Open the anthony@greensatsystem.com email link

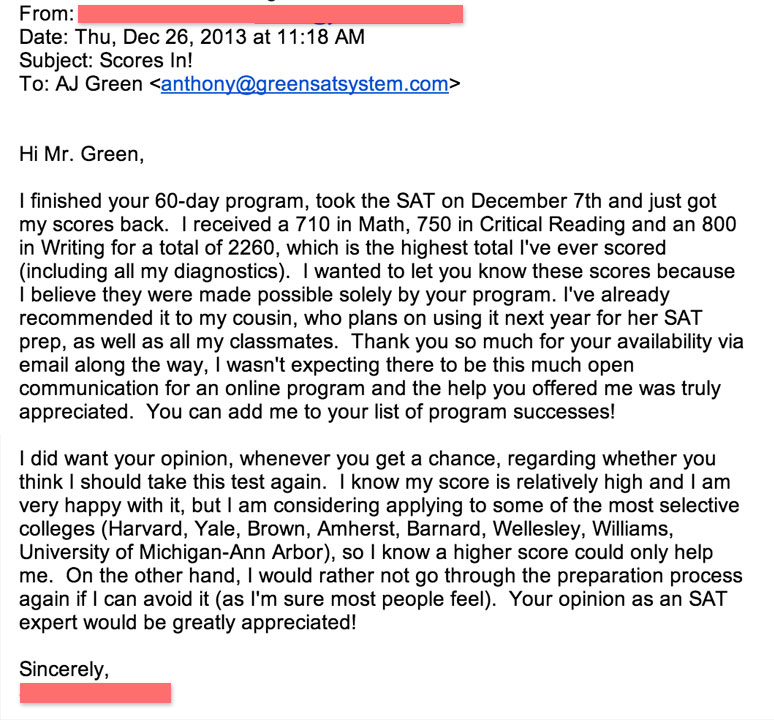[305, 84]
